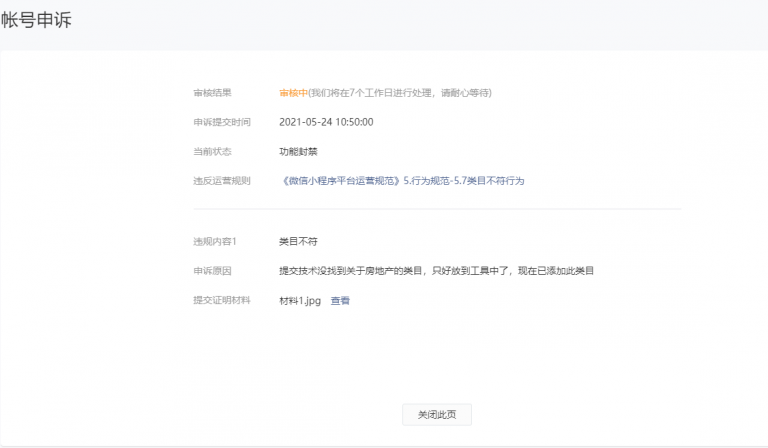The height and width of the screenshot is (448, 768).
Task: Select the 类目不符 violation content value
Action: click(x=298, y=241)
